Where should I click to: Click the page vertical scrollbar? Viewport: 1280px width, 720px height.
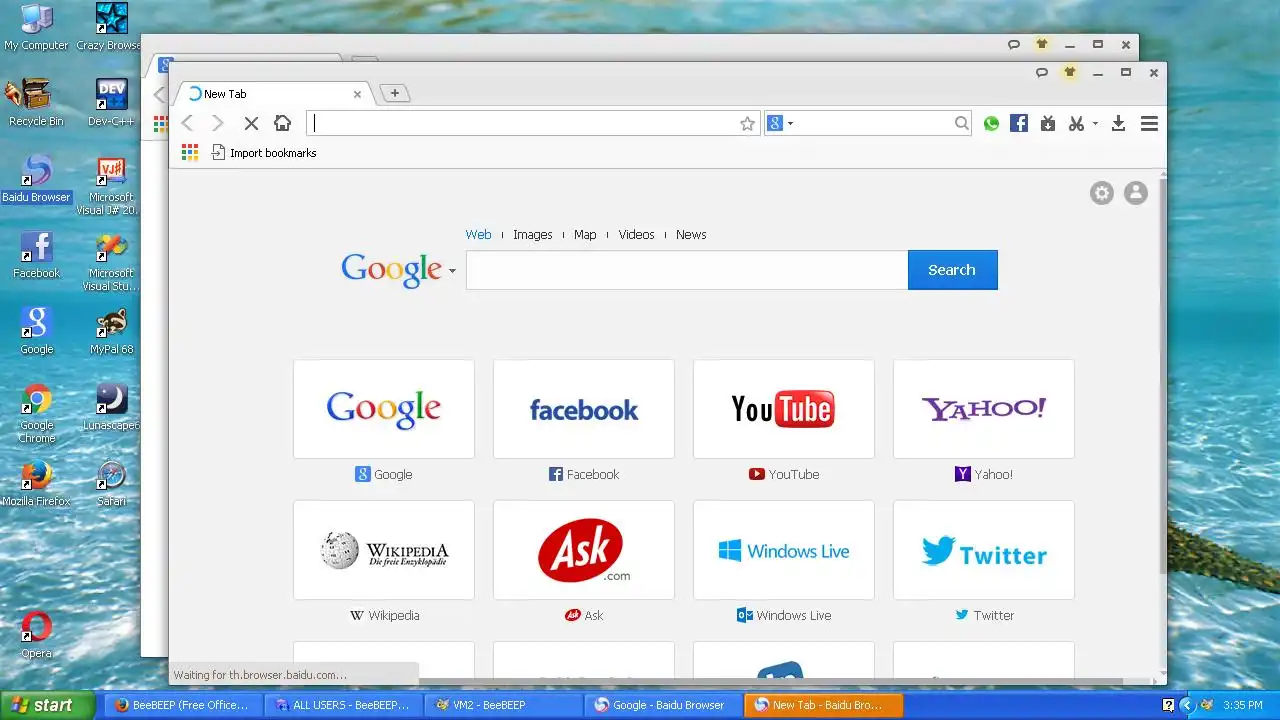click(x=1162, y=375)
